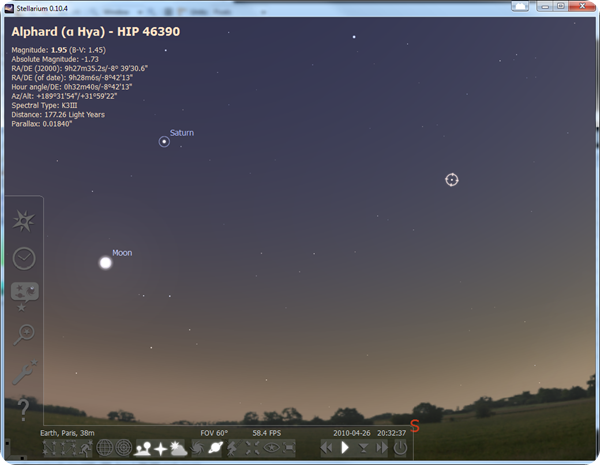Click the 'Magnitude: 1.95' info line
Viewport: 600px width, 465px height.
59,50
